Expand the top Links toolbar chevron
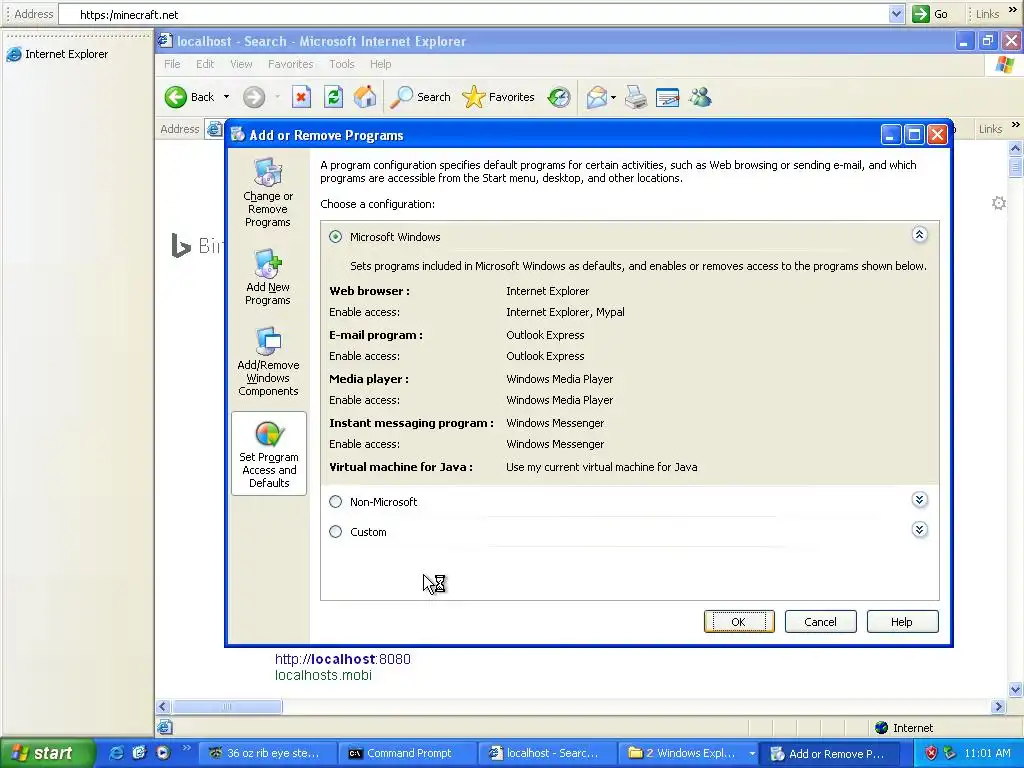This screenshot has height=768, width=1024. pos(1013,10)
